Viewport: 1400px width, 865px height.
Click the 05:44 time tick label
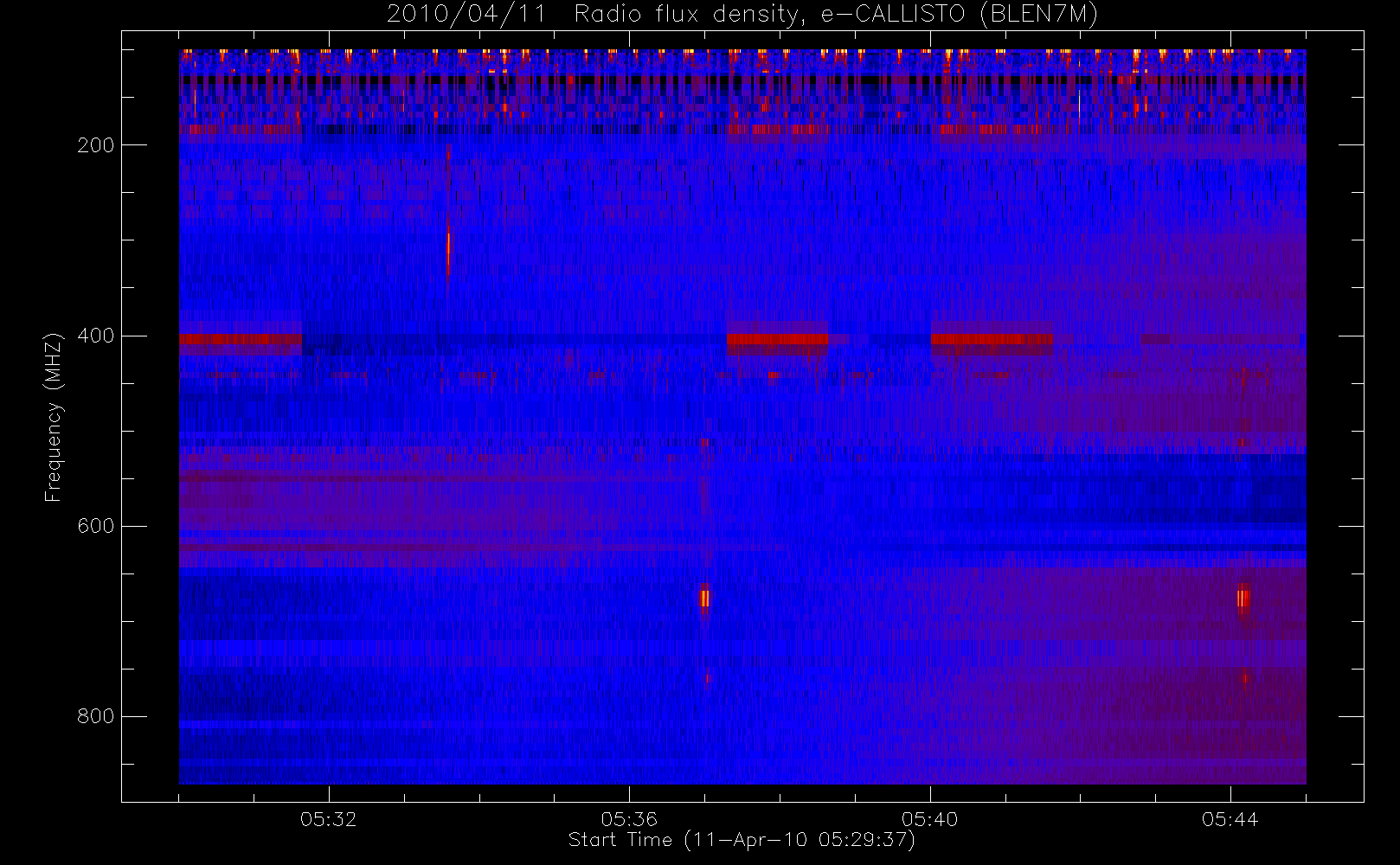pyautogui.click(x=1230, y=819)
